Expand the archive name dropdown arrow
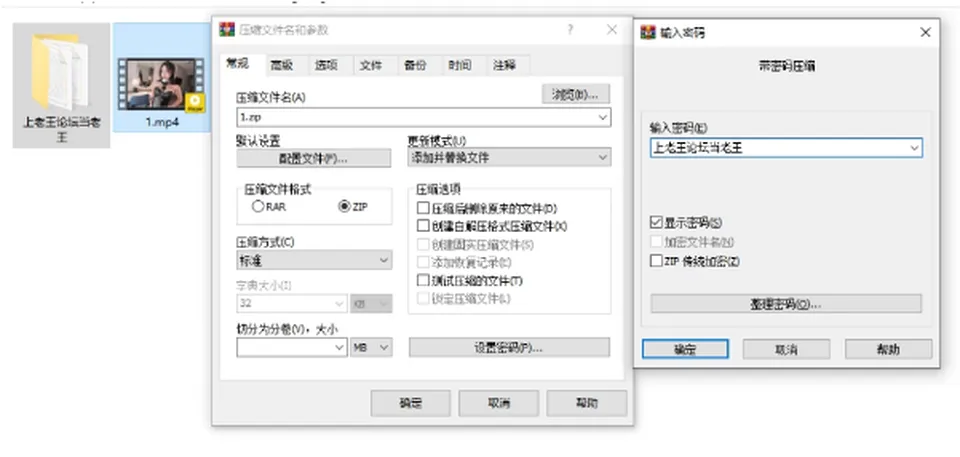 click(603, 117)
